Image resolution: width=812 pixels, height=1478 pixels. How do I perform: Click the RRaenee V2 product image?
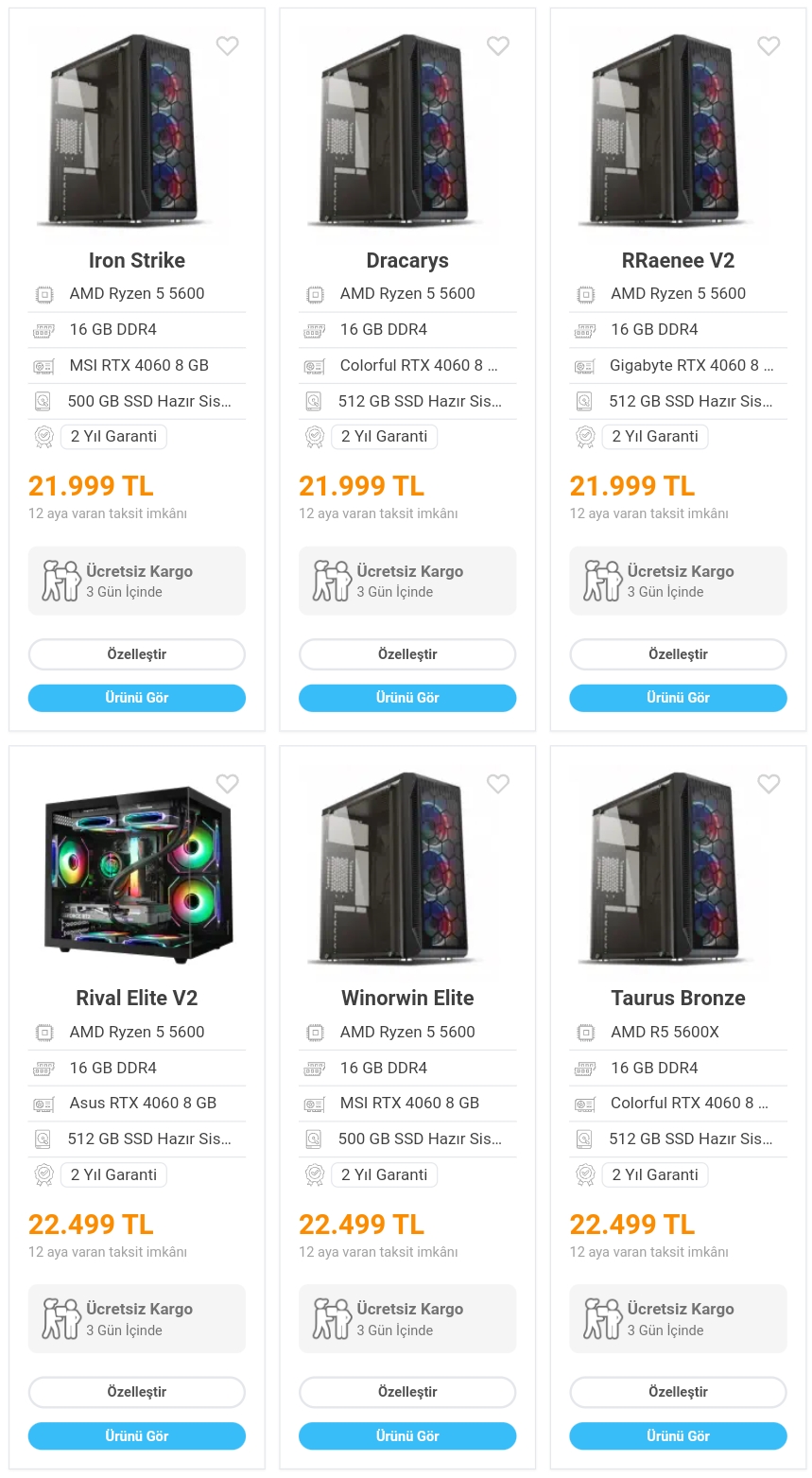(678, 132)
